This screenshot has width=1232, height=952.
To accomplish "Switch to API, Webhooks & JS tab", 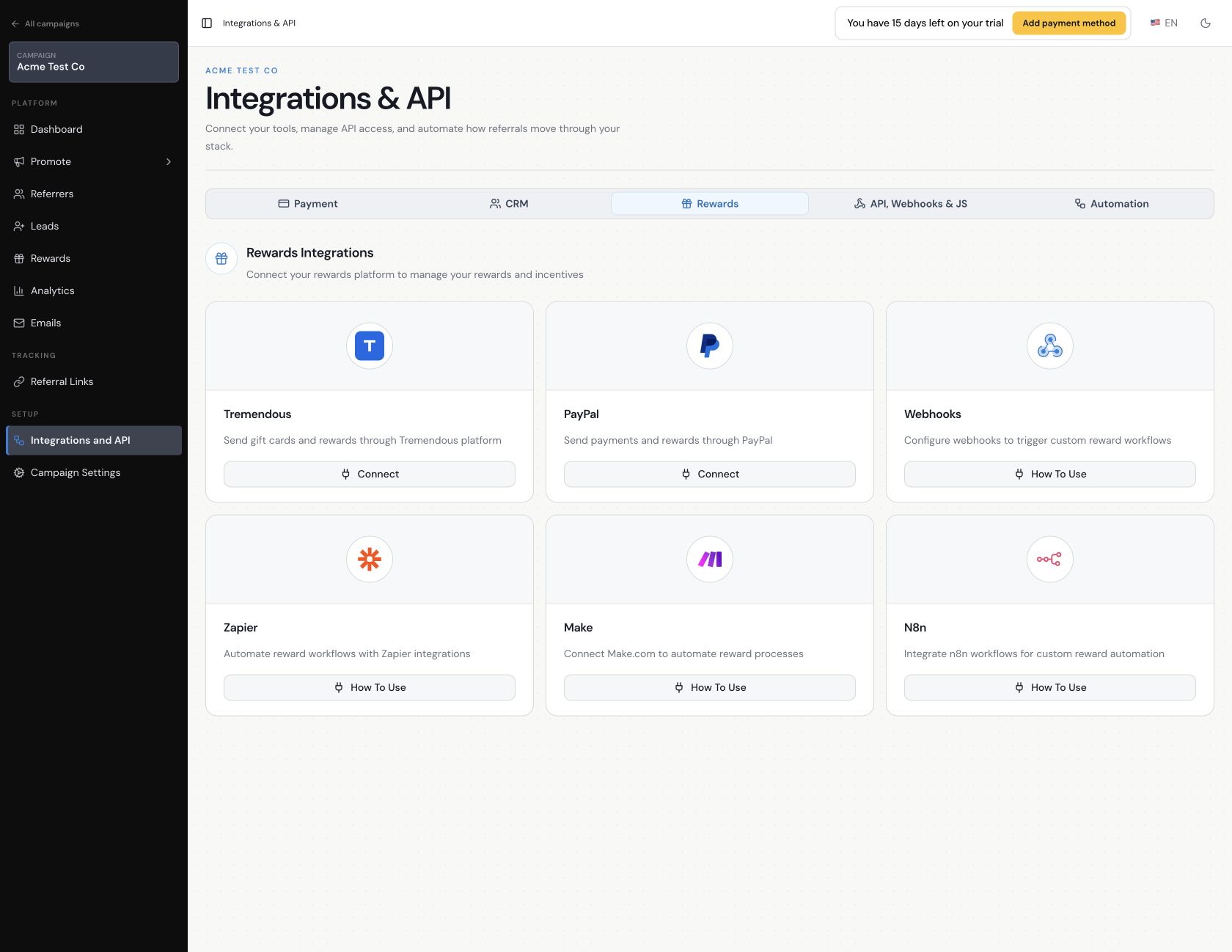I will point(911,204).
